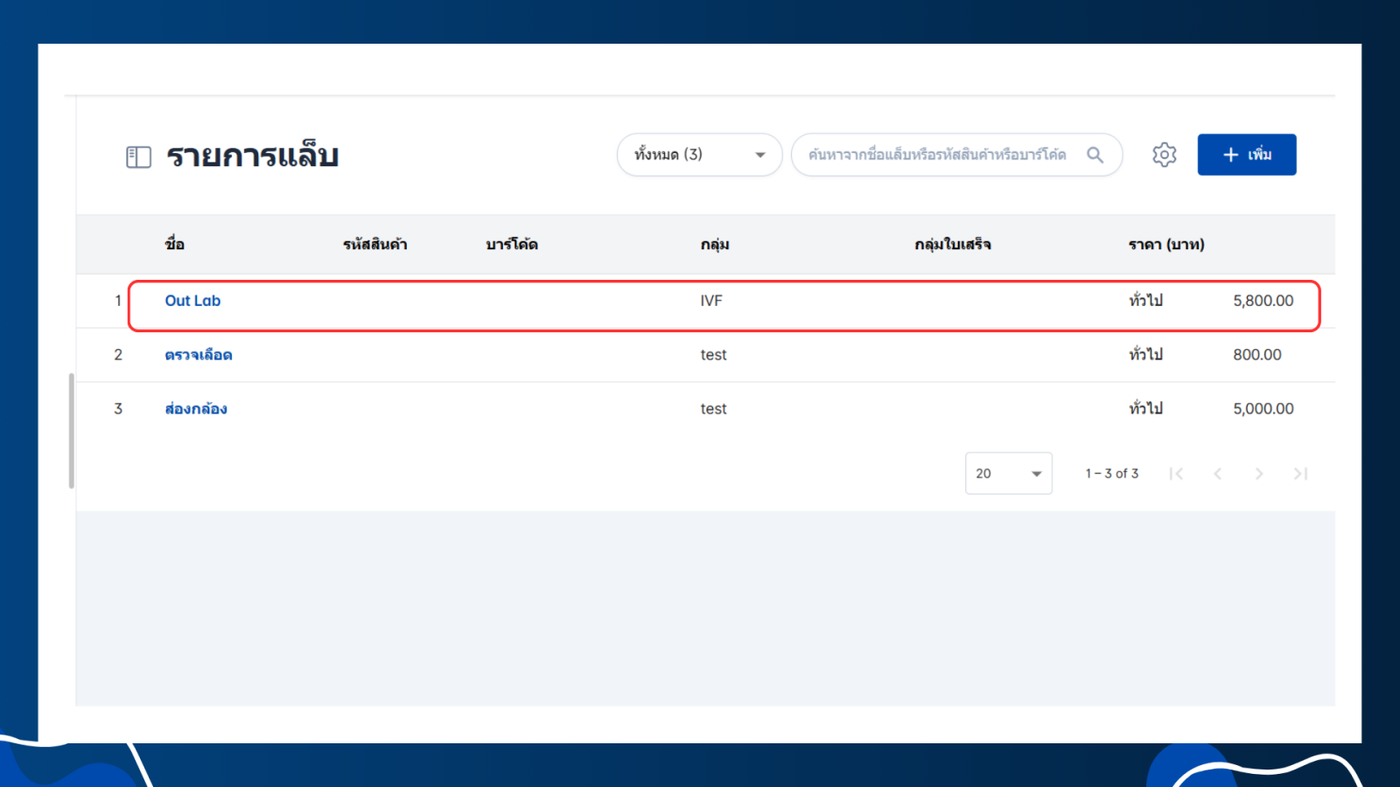Viewport: 1400px width, 787px height.
Task: Click the กลุ่ม column header
Action: [x=715, y=245]
